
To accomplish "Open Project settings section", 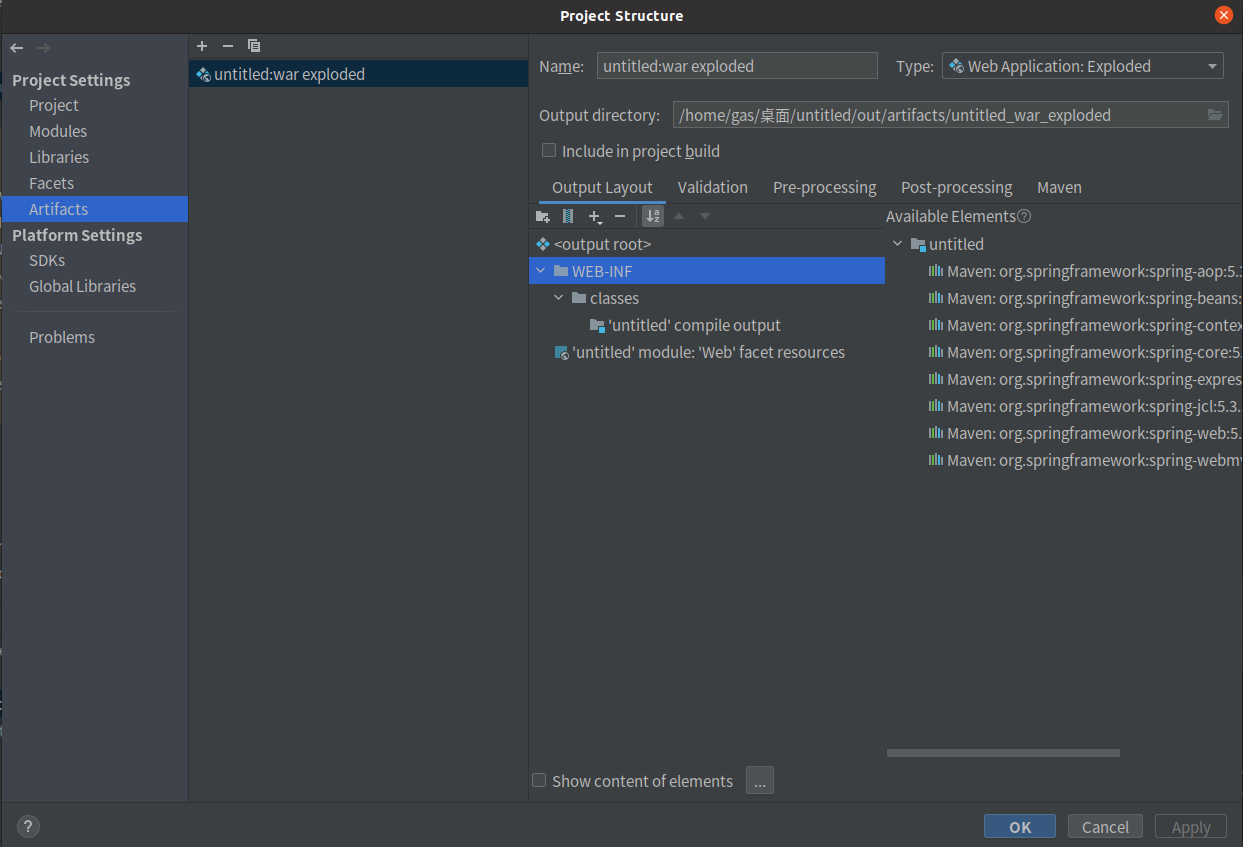I will coord(54,105).
